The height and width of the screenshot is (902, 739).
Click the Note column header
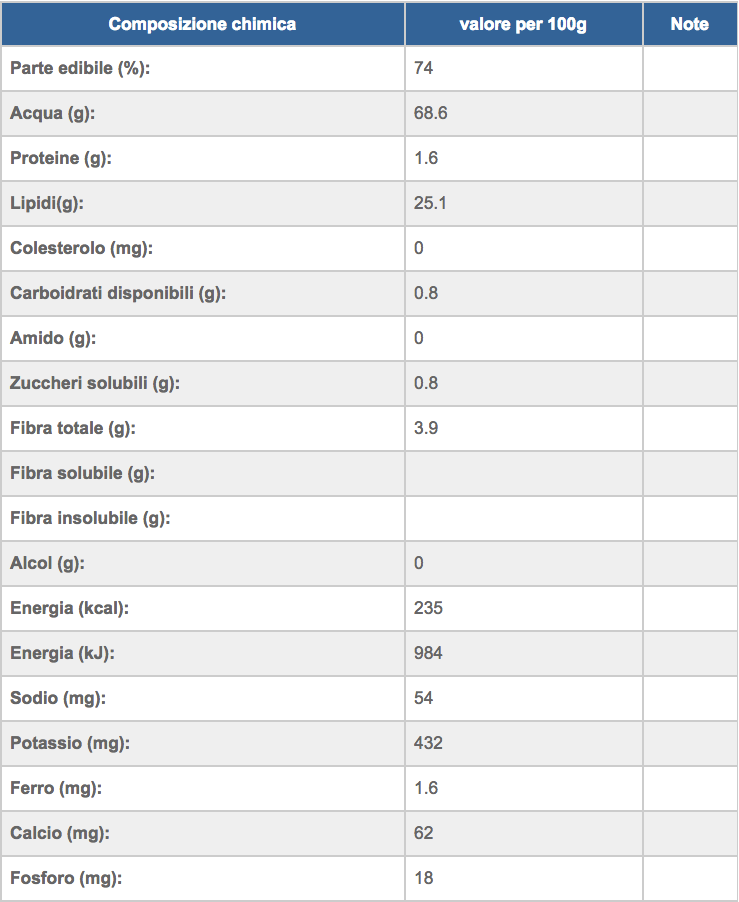coord(690,24)
